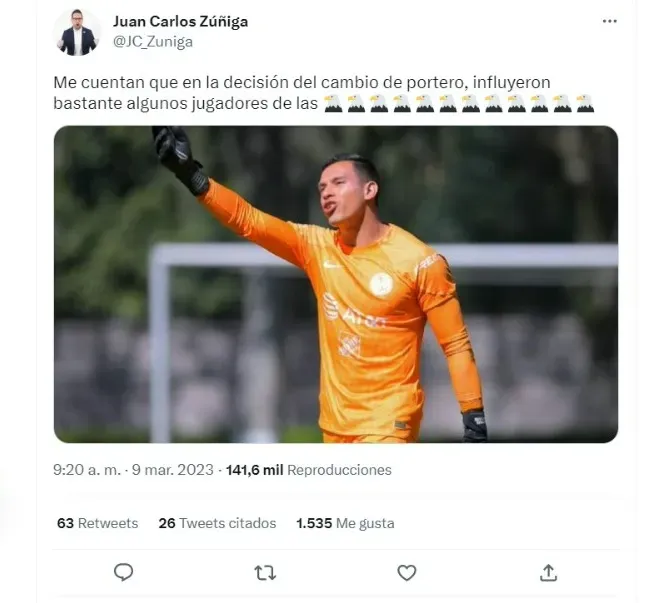The height and width of the screenshot is (603, 657).
Task: Click the last eagle emoji in tweet
Action: point(585,104)
